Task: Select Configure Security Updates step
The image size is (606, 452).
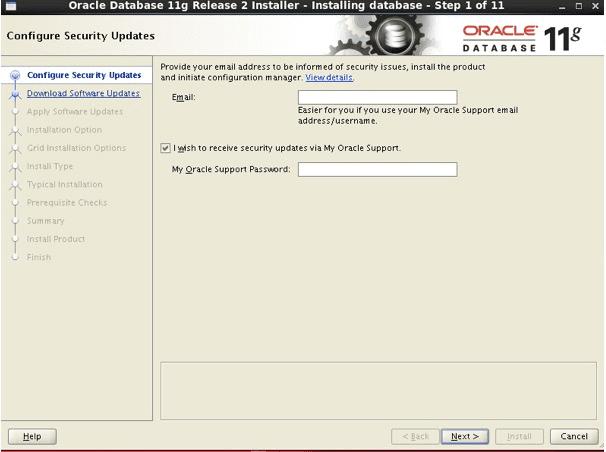Action: (84, 75)
